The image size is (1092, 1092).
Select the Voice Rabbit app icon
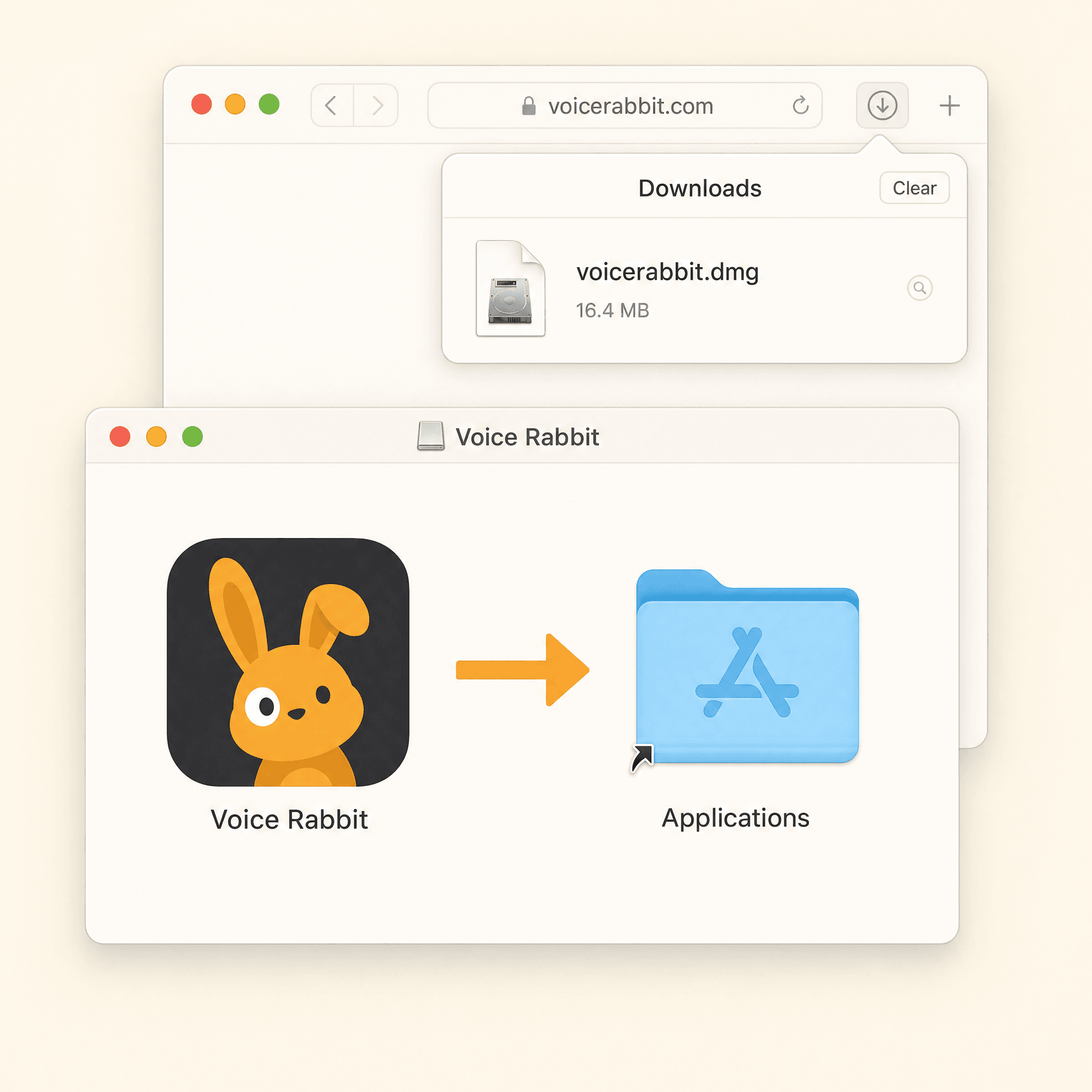coord(288,662)
